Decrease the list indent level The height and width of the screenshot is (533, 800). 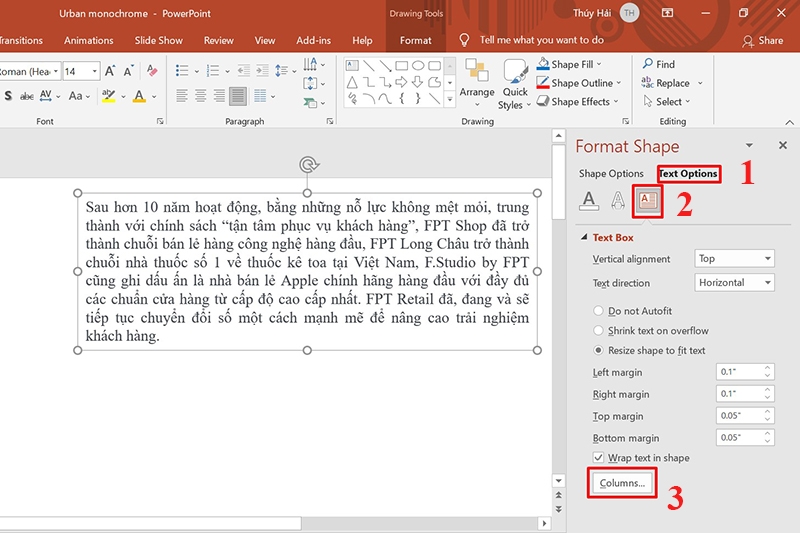point(243,70)
